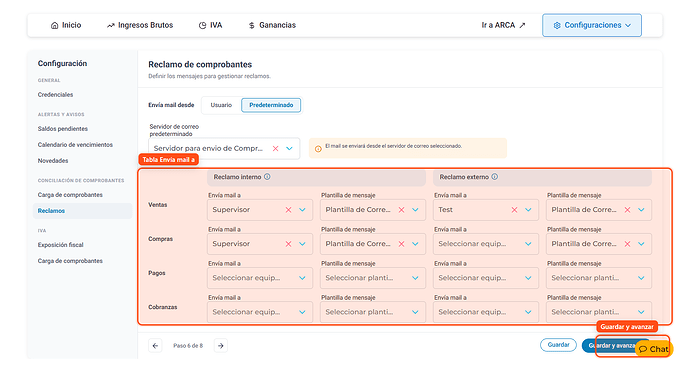Open Credenciales in the sidebar
Screen dimensions: 690x366
55,95
